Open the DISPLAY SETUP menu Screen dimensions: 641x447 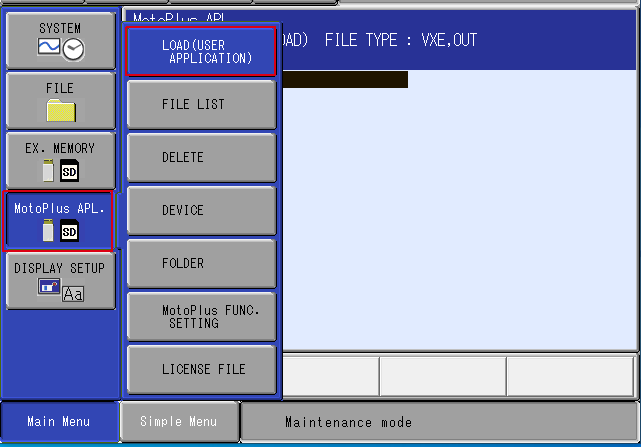pyautogui.click(x=61, y=281)
